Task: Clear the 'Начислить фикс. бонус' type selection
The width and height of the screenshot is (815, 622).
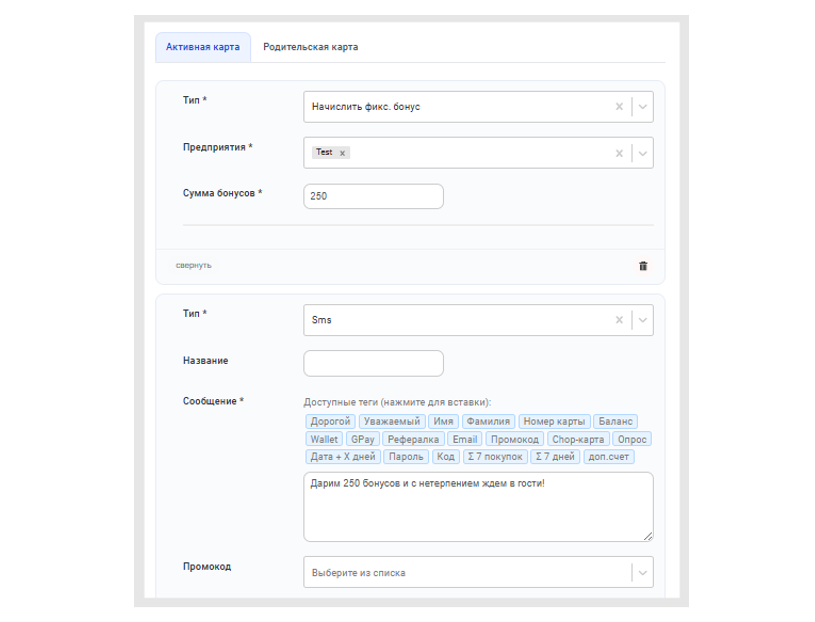Action: [x=619, y=107]
